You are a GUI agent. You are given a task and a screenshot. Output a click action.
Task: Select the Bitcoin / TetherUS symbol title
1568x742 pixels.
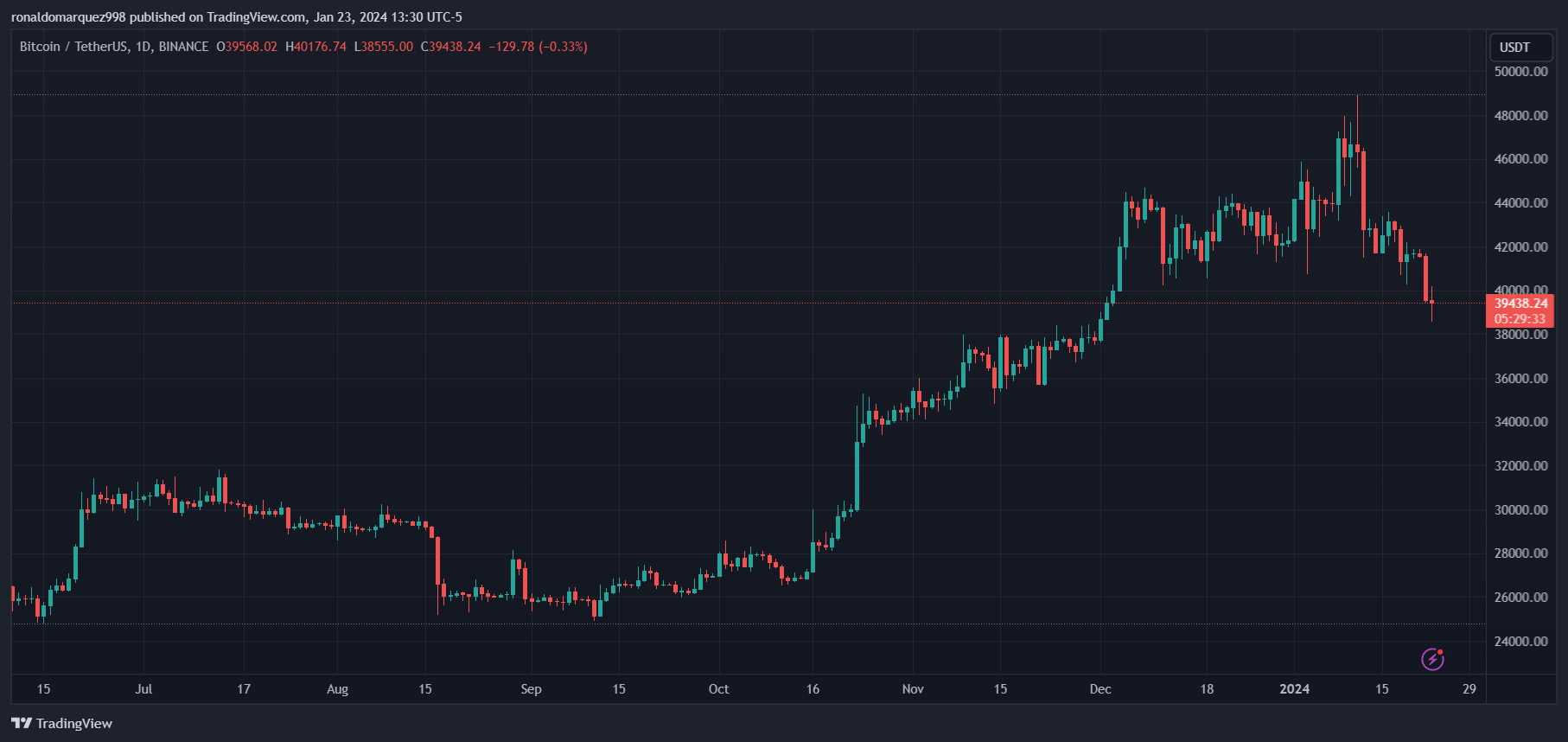point(74,47)
